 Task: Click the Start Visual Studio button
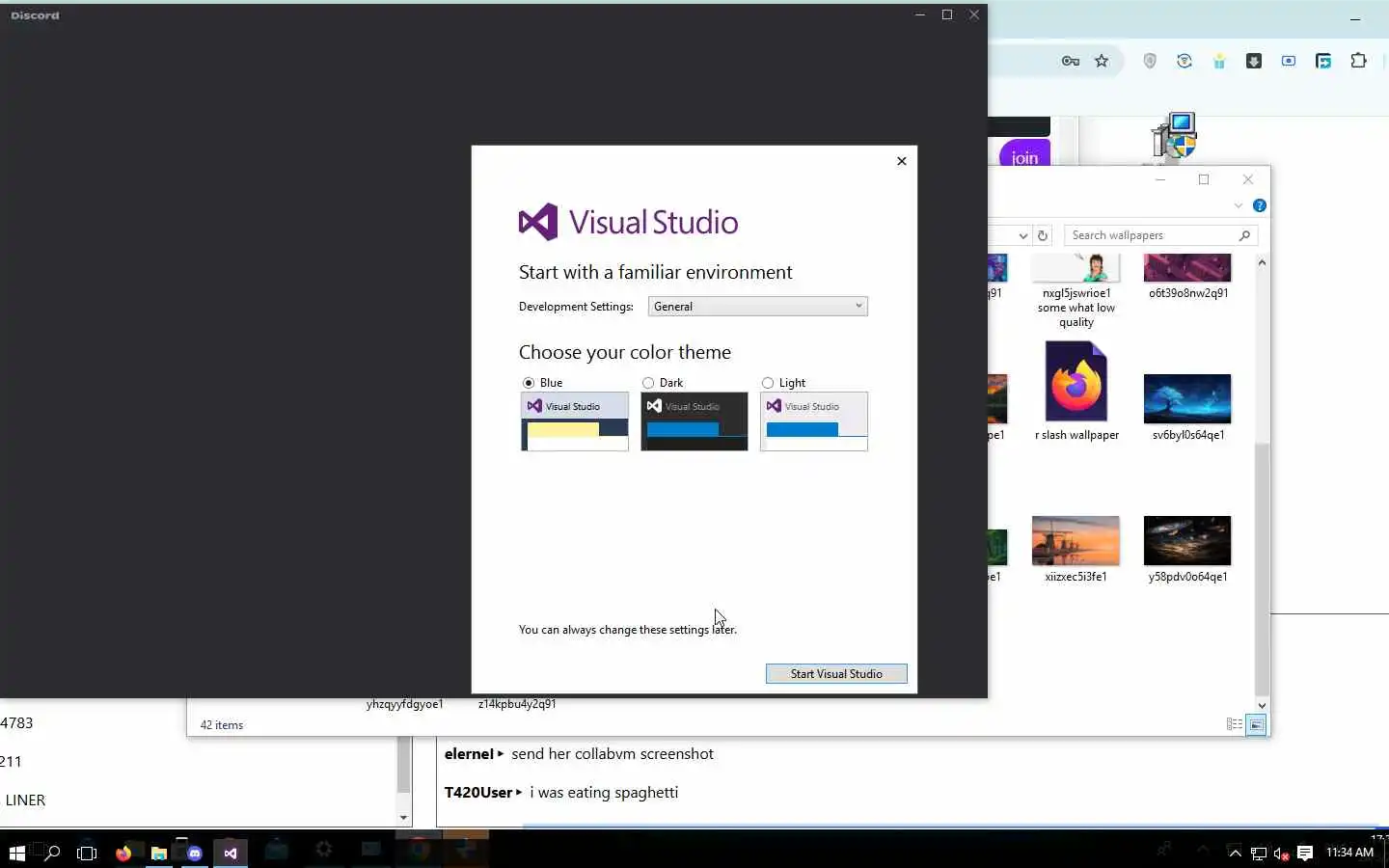pyautogui.click(x=836, y=673)
